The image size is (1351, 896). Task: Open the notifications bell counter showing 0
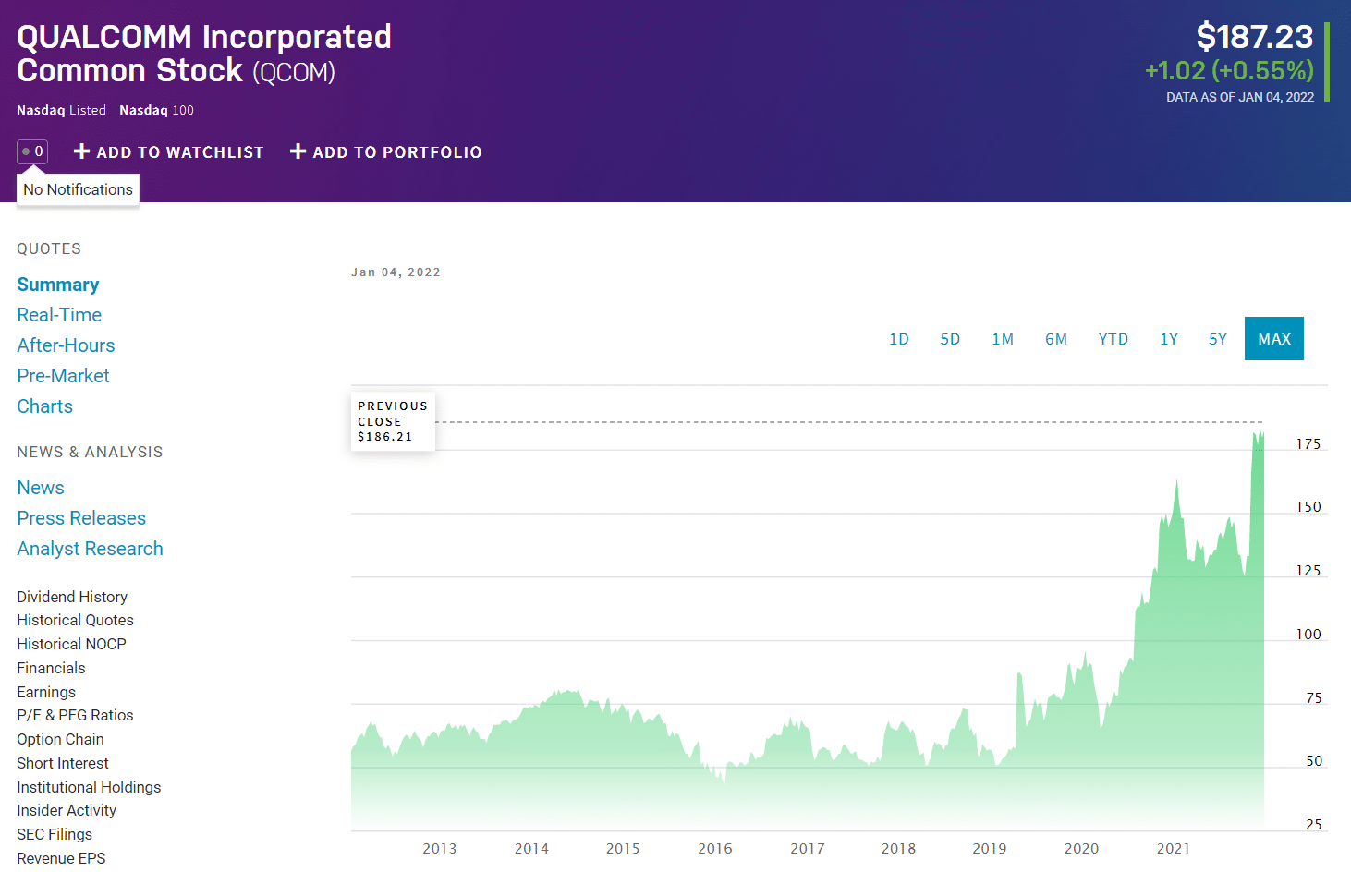32,151
